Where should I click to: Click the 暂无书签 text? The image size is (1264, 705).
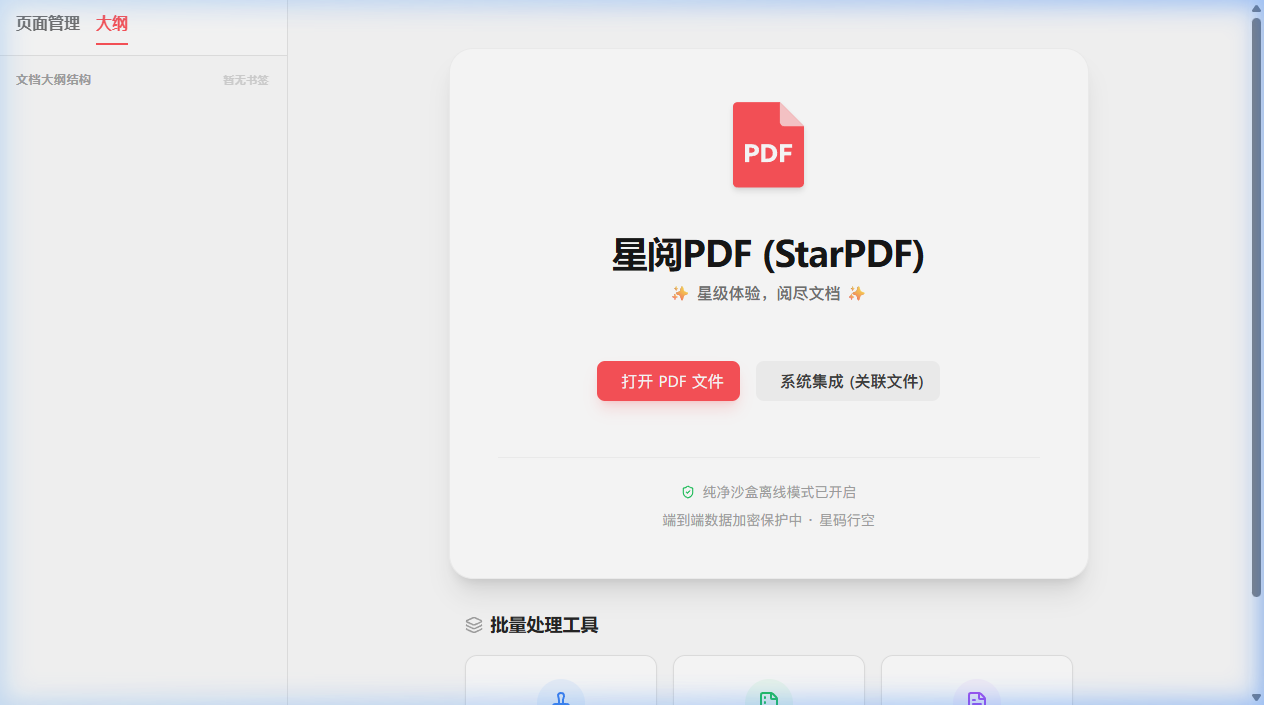[x=246, y=80]
